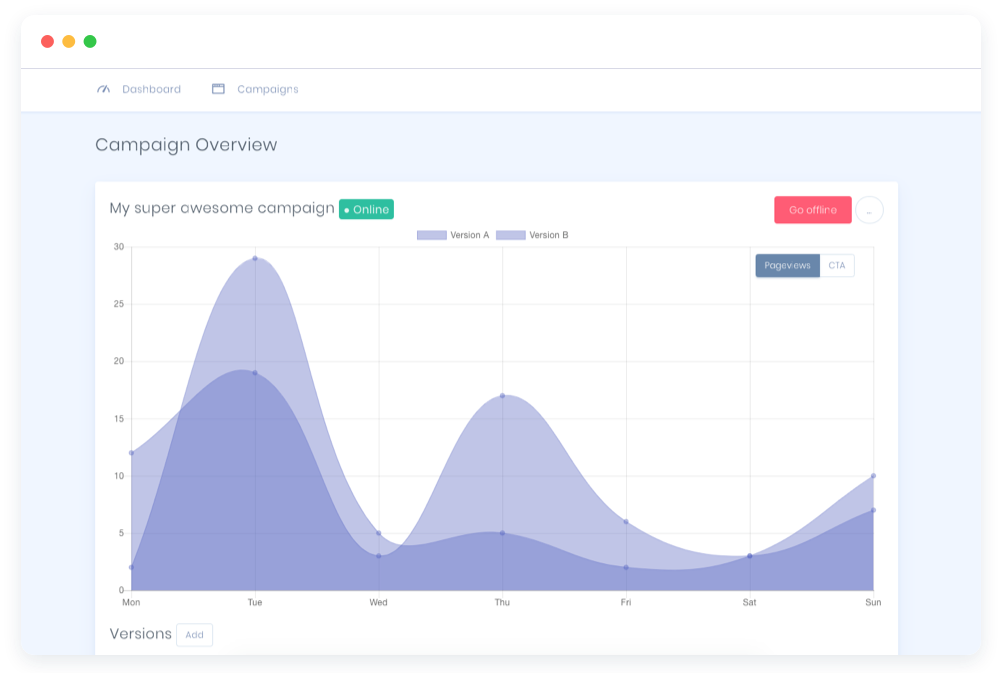Viewport: 1002px width, 673px height.
Task: Click the Friday data point at 6
Action: click(626, 522)
